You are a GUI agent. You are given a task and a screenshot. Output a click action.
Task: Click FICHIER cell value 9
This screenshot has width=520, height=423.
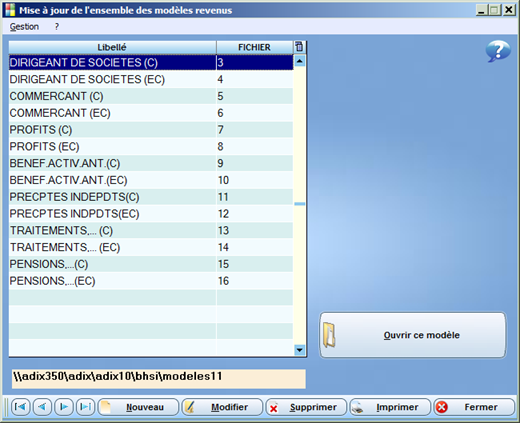click(x=255, y=163)
